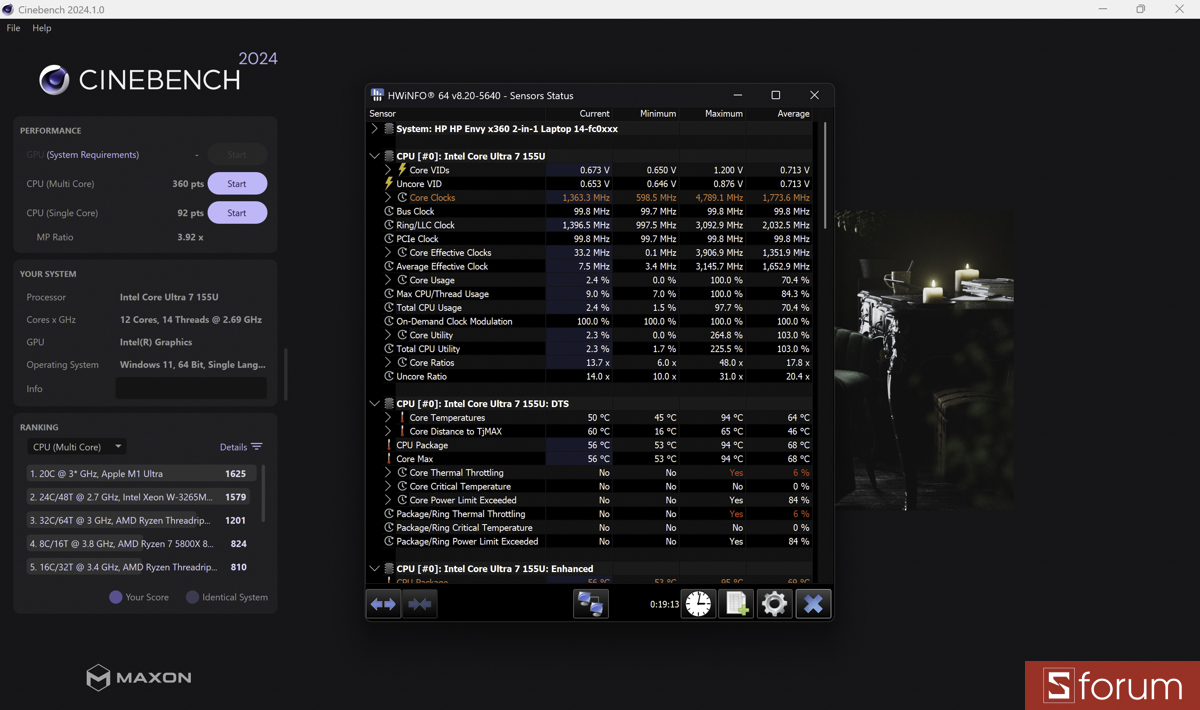Click the lightning icon beside Core VIDs
Image resolution: width=1200 pixels, height=710 pixels.
[402, 170]
